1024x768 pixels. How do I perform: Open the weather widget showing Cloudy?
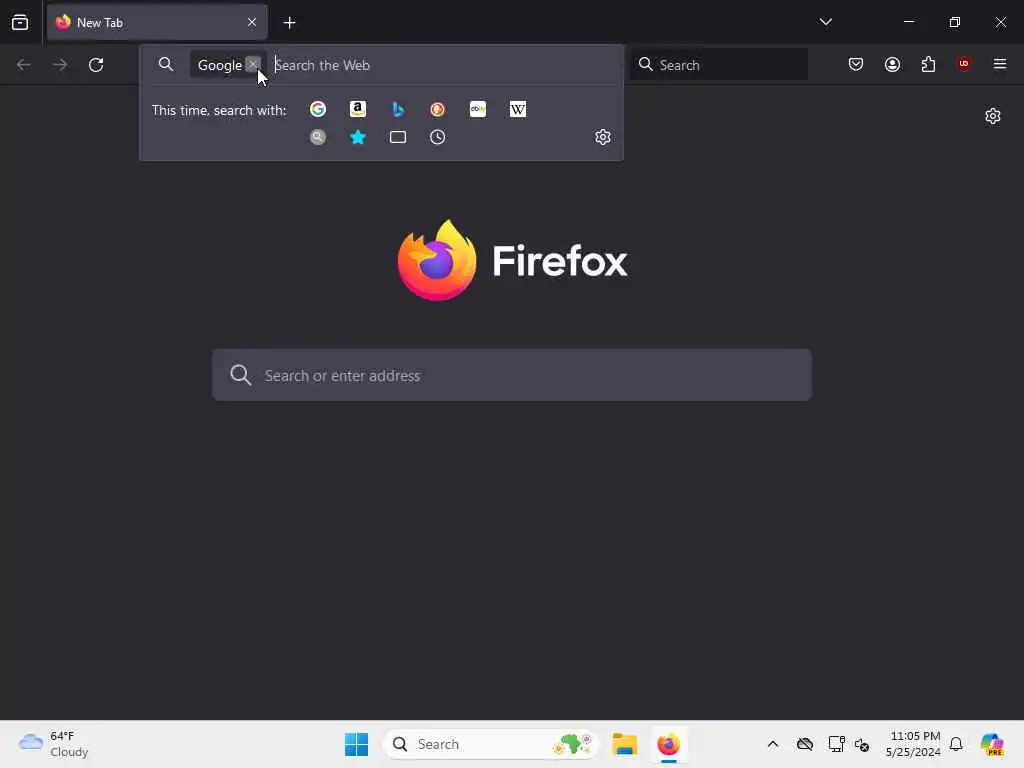(x=54, y=744)
